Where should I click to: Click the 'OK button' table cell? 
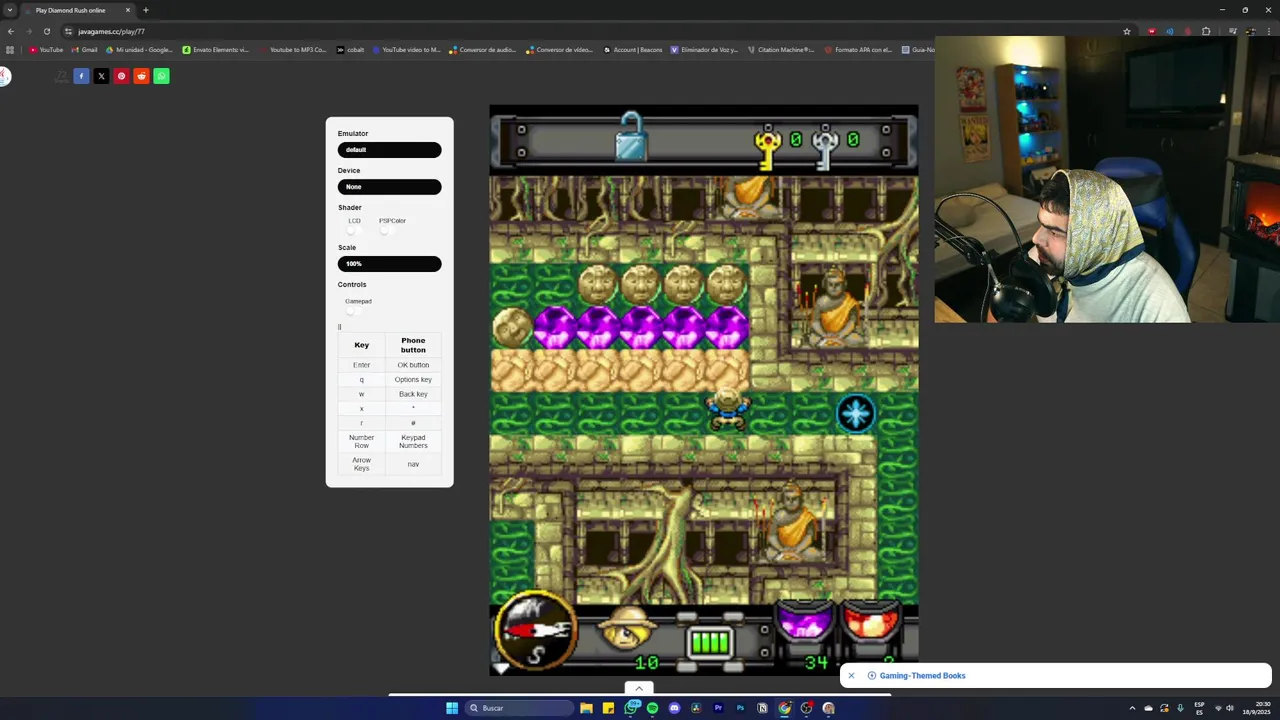click(413, 365)
